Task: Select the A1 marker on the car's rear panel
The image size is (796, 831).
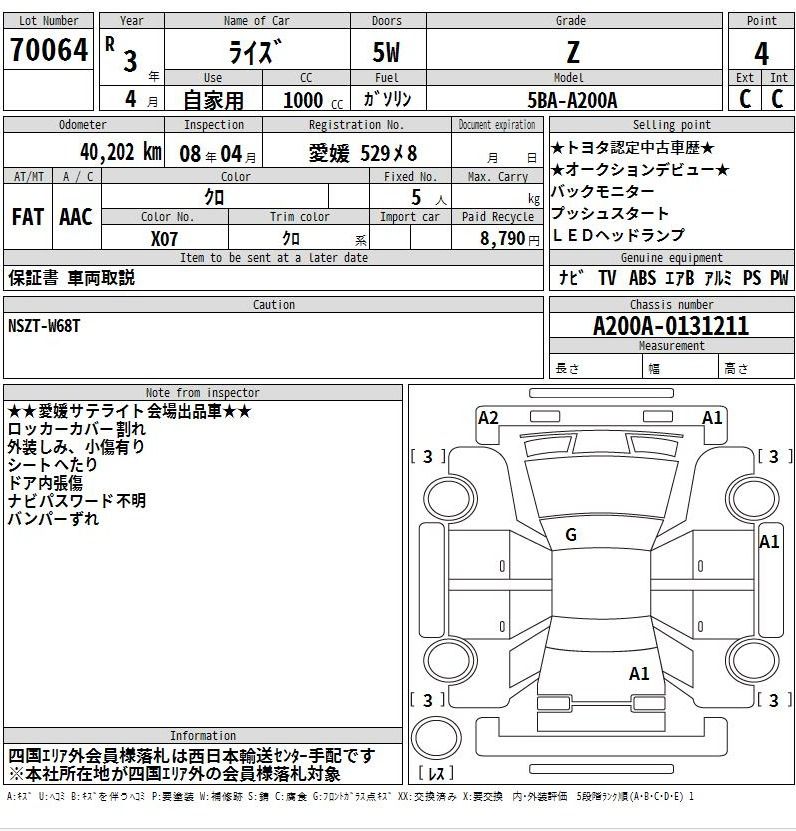Action: coord(640,674)
